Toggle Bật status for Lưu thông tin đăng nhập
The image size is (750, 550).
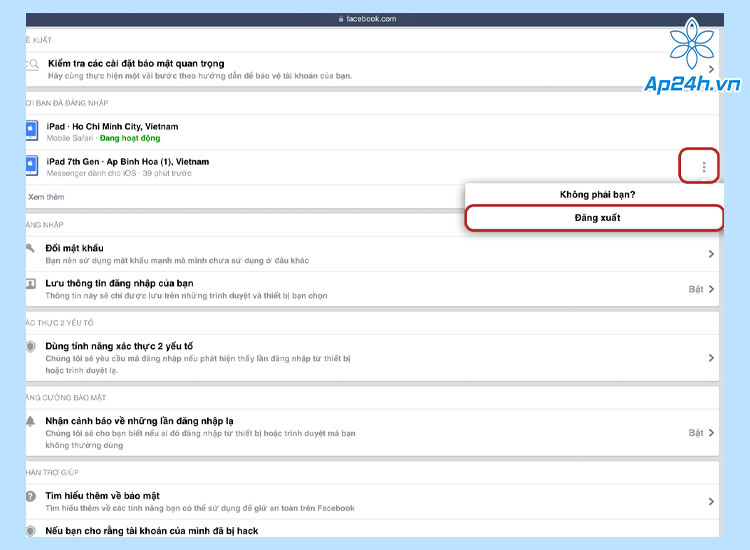695,289
